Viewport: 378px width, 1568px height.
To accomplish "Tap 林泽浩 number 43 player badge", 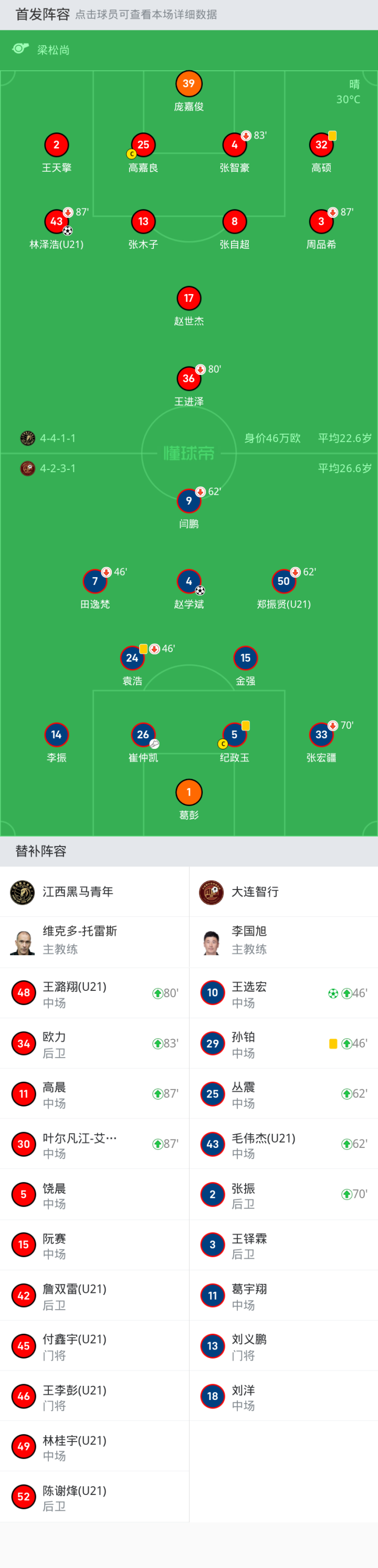I will tap(57, 222).
